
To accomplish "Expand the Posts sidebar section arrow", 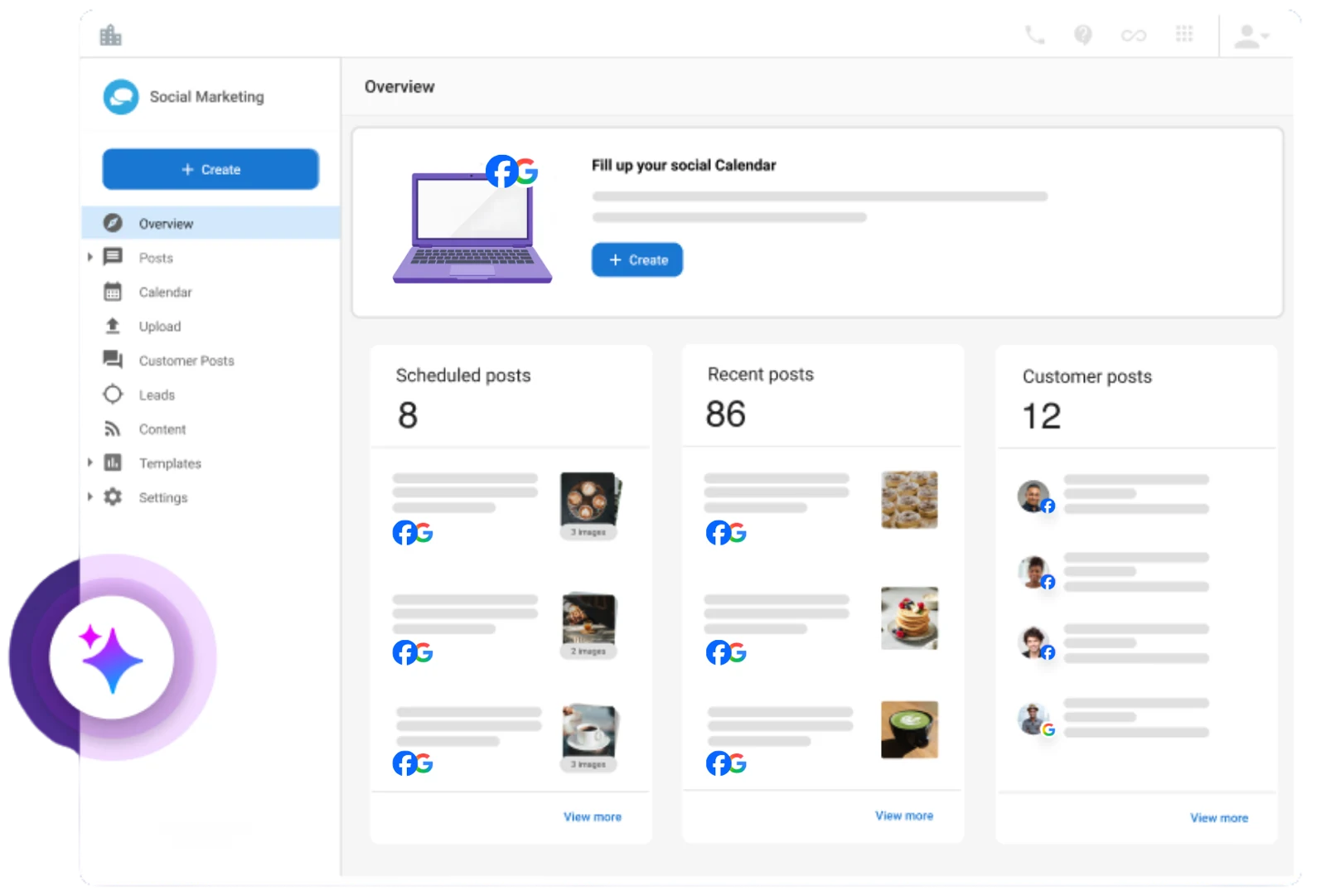I will pyautogui.click(x=90, y=258).
